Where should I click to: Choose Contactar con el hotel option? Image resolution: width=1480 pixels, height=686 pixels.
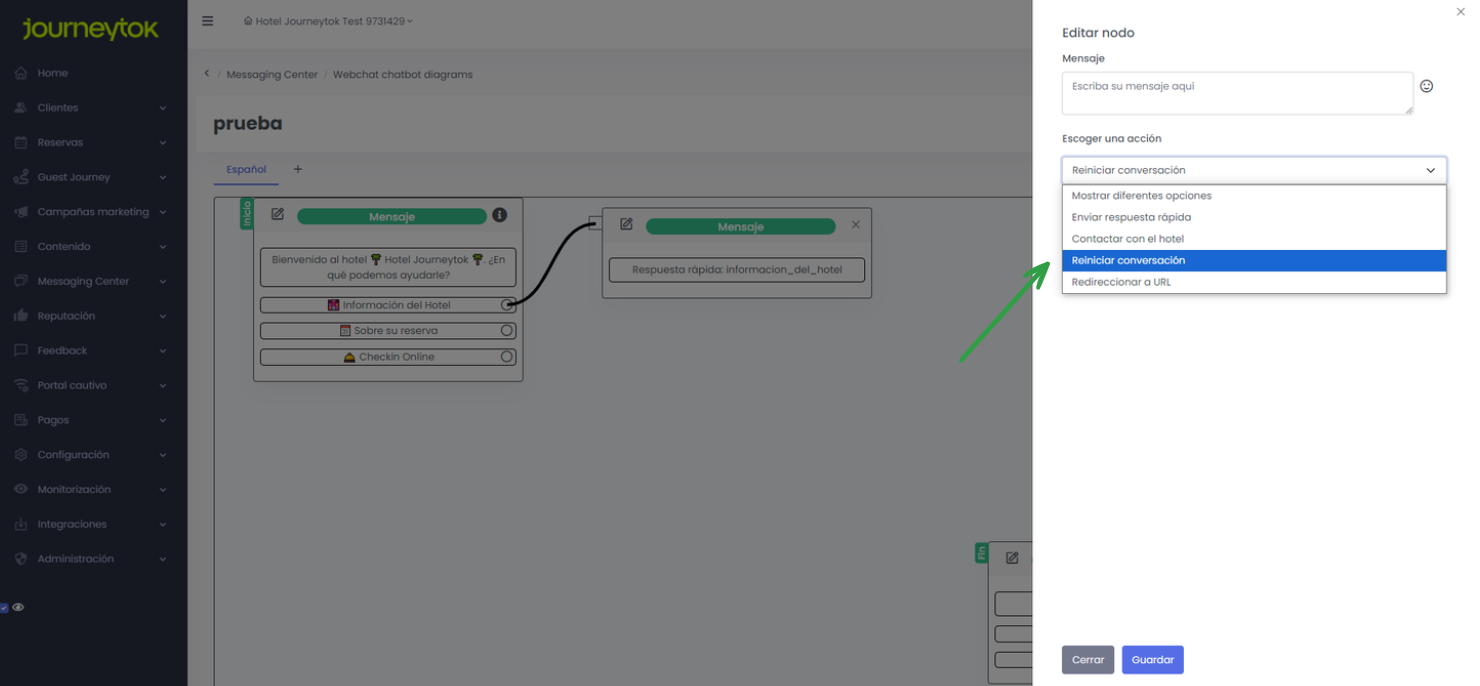(x=1127, y=239)
